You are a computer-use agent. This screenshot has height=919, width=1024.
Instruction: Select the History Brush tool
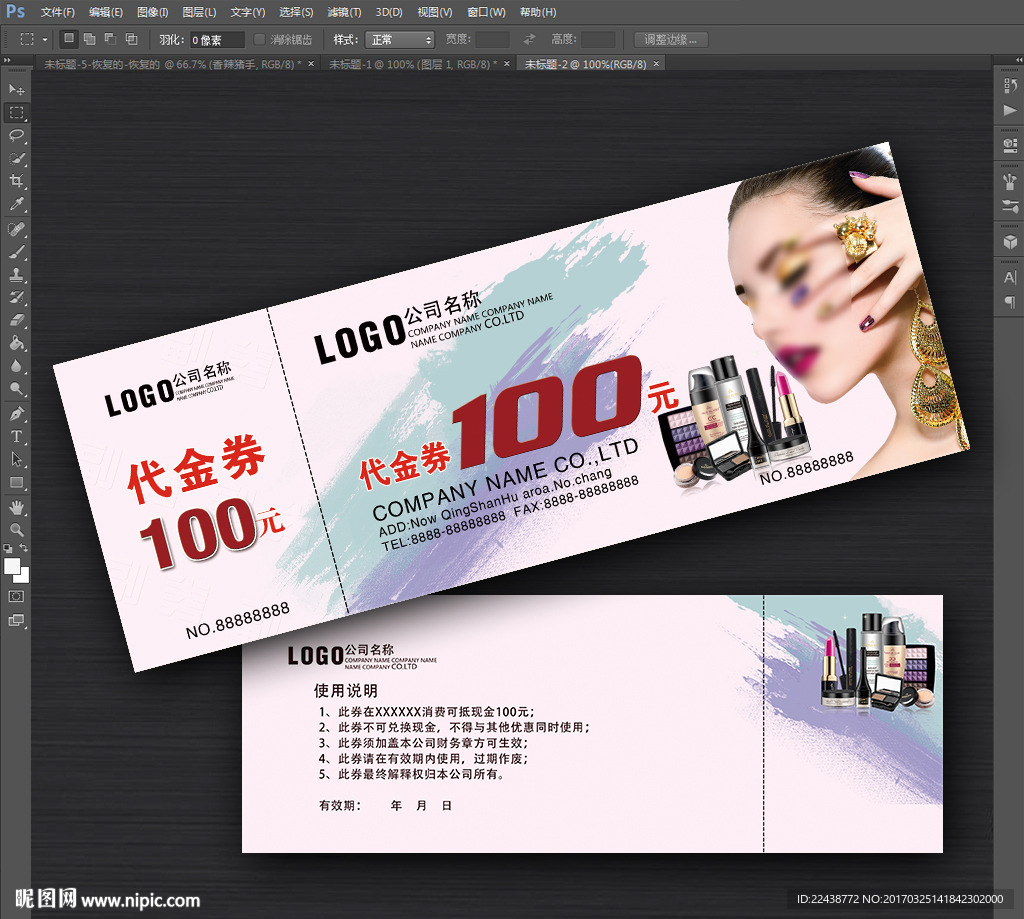tap(16, 298)
